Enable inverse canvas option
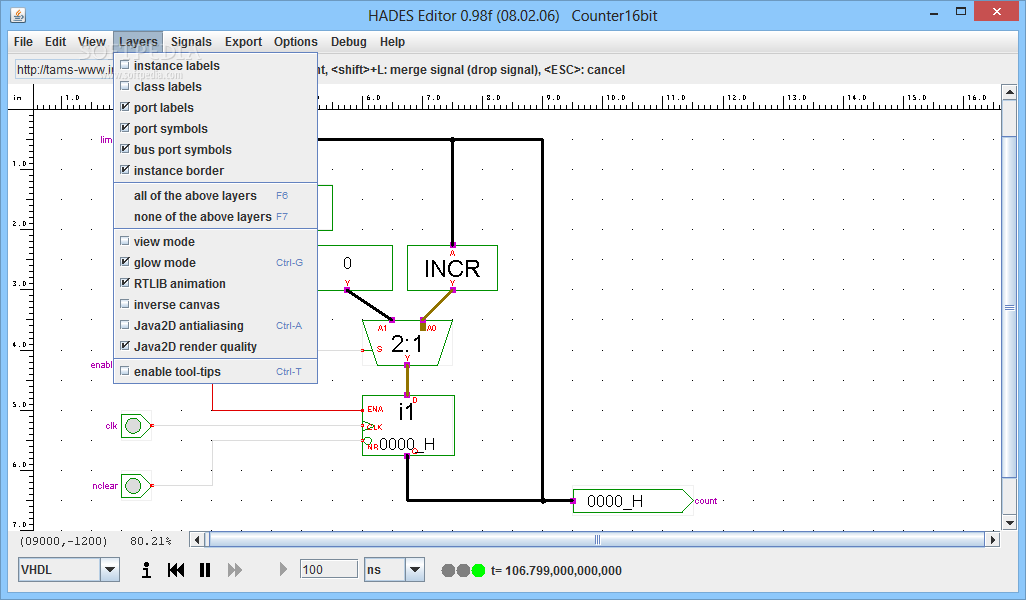 (x=215, y=304)
